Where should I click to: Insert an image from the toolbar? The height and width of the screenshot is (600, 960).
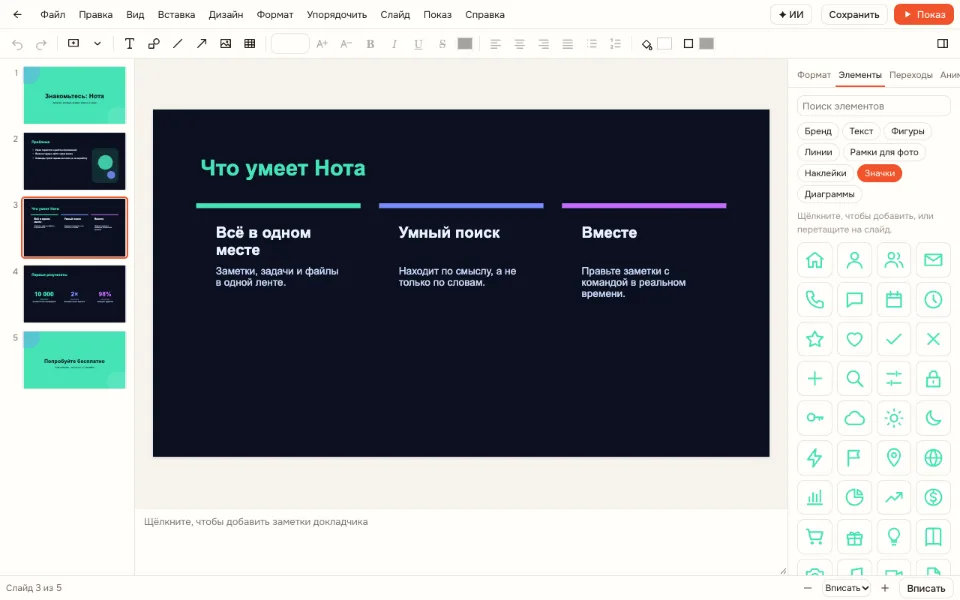(x=225, y=43)
